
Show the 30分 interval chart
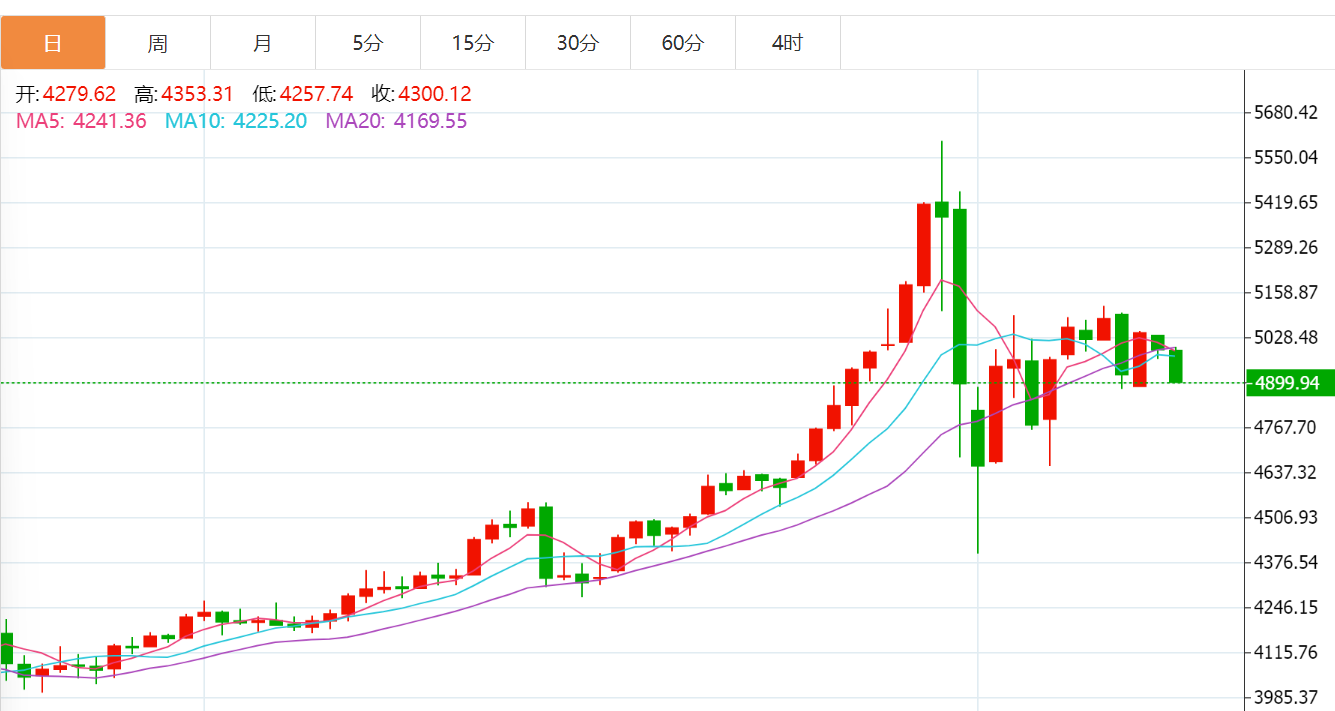coord(577,43)
